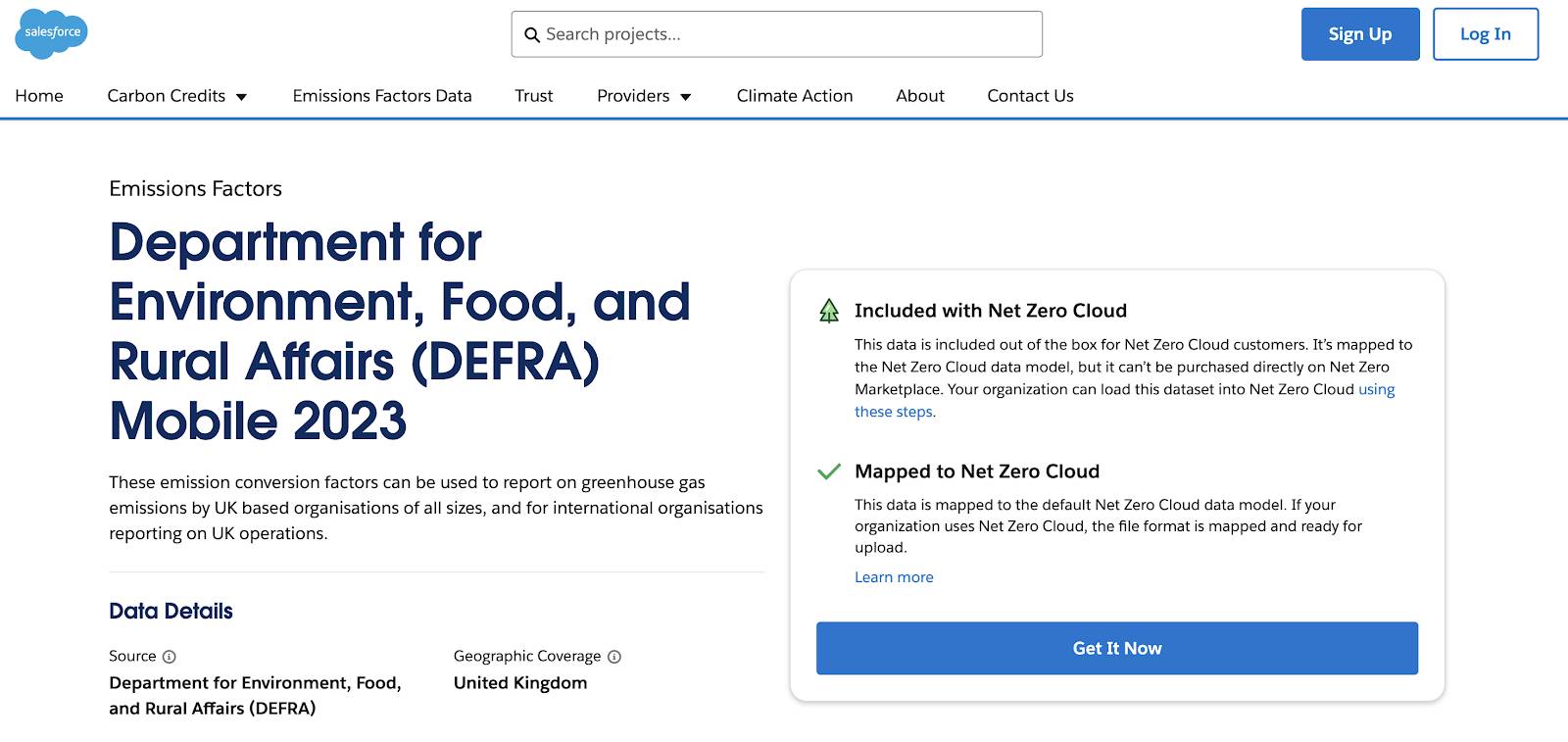Click the Salesforce cloud logo
This screenshot has width=1568, height=742.
pyautogui.click(x=52, y=34)
